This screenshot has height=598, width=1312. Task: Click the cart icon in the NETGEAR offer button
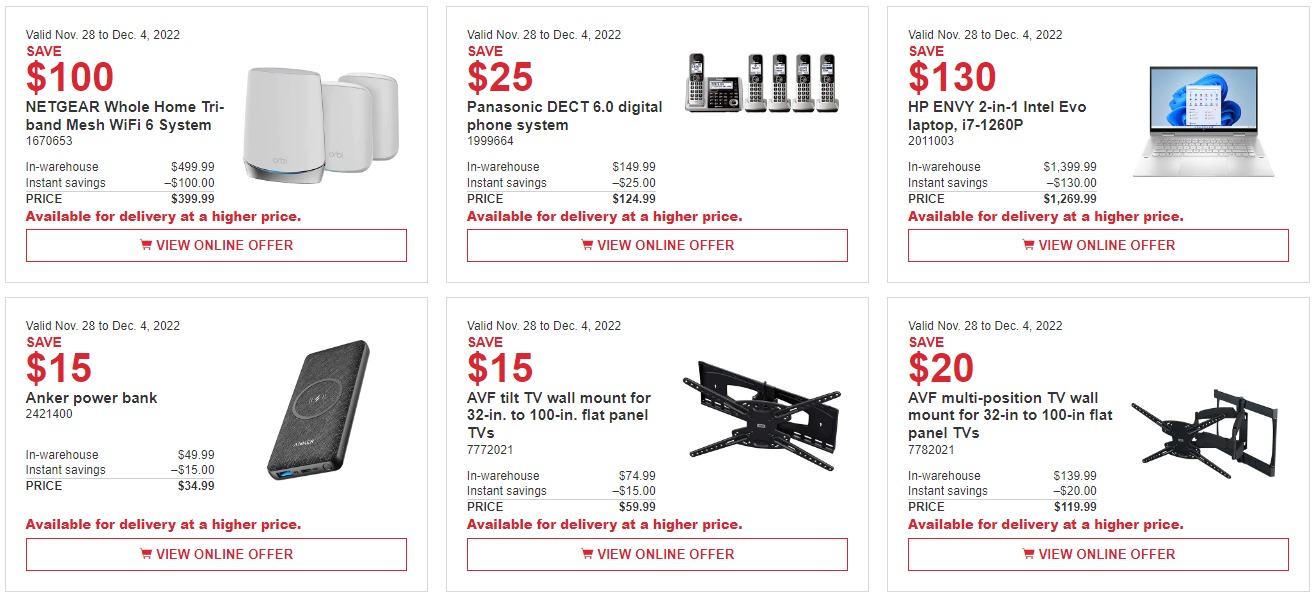pos(146,245)
